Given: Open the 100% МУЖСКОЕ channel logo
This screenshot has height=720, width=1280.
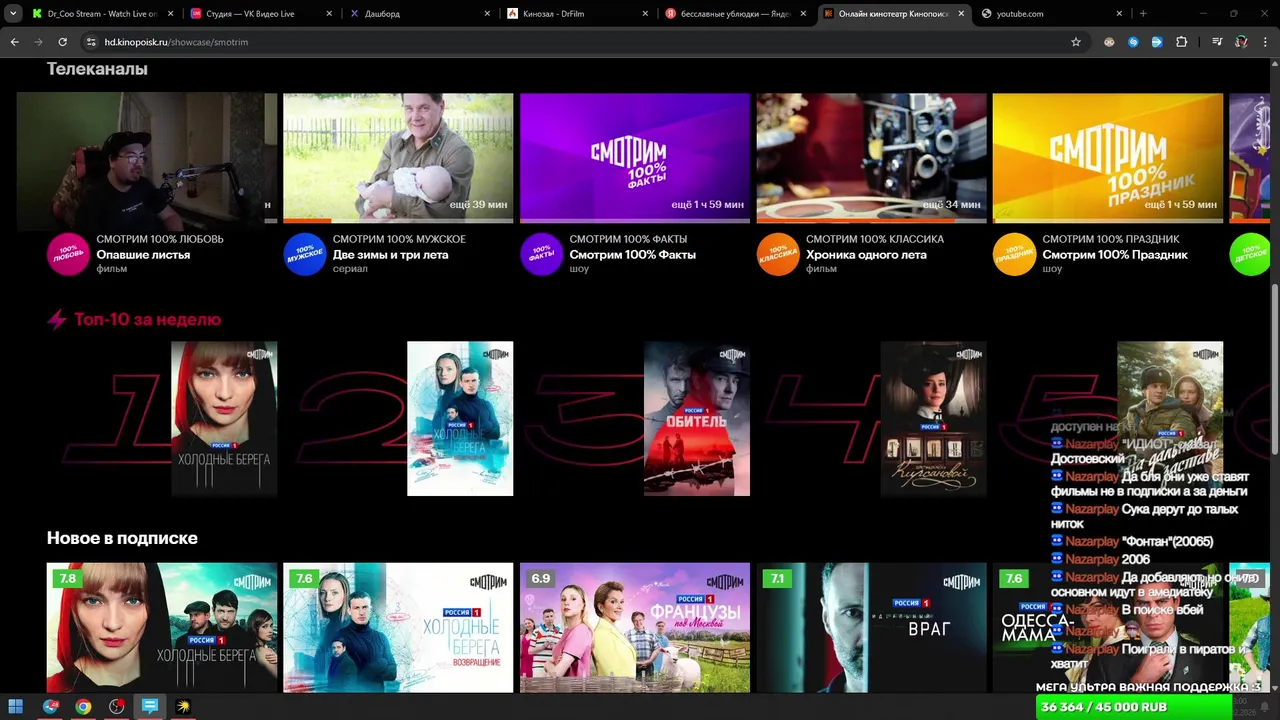Looking at the screenshot, I should pos(305,254).
